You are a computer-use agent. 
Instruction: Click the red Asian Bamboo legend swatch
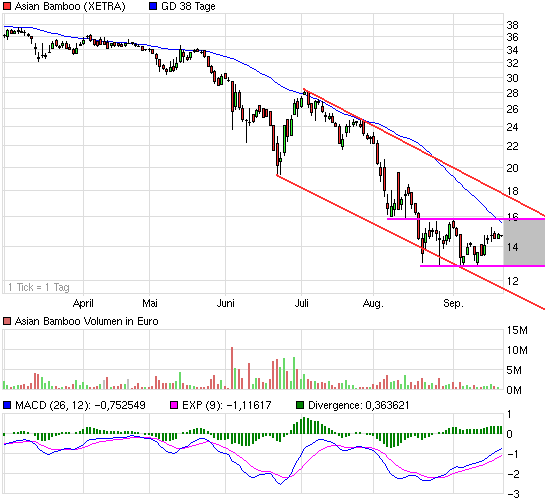7,6
